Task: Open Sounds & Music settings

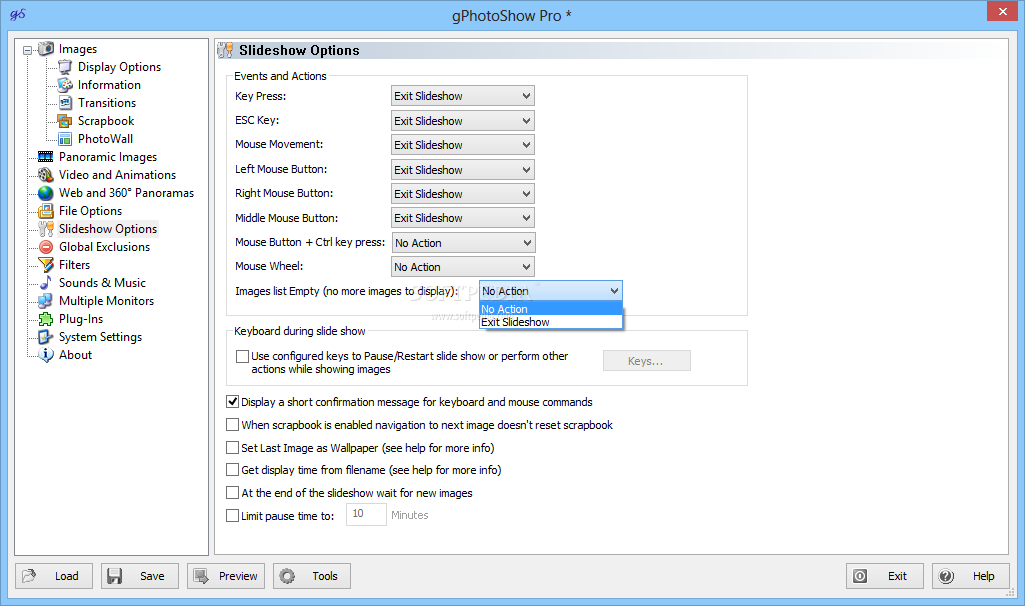Action: point(102,282)
